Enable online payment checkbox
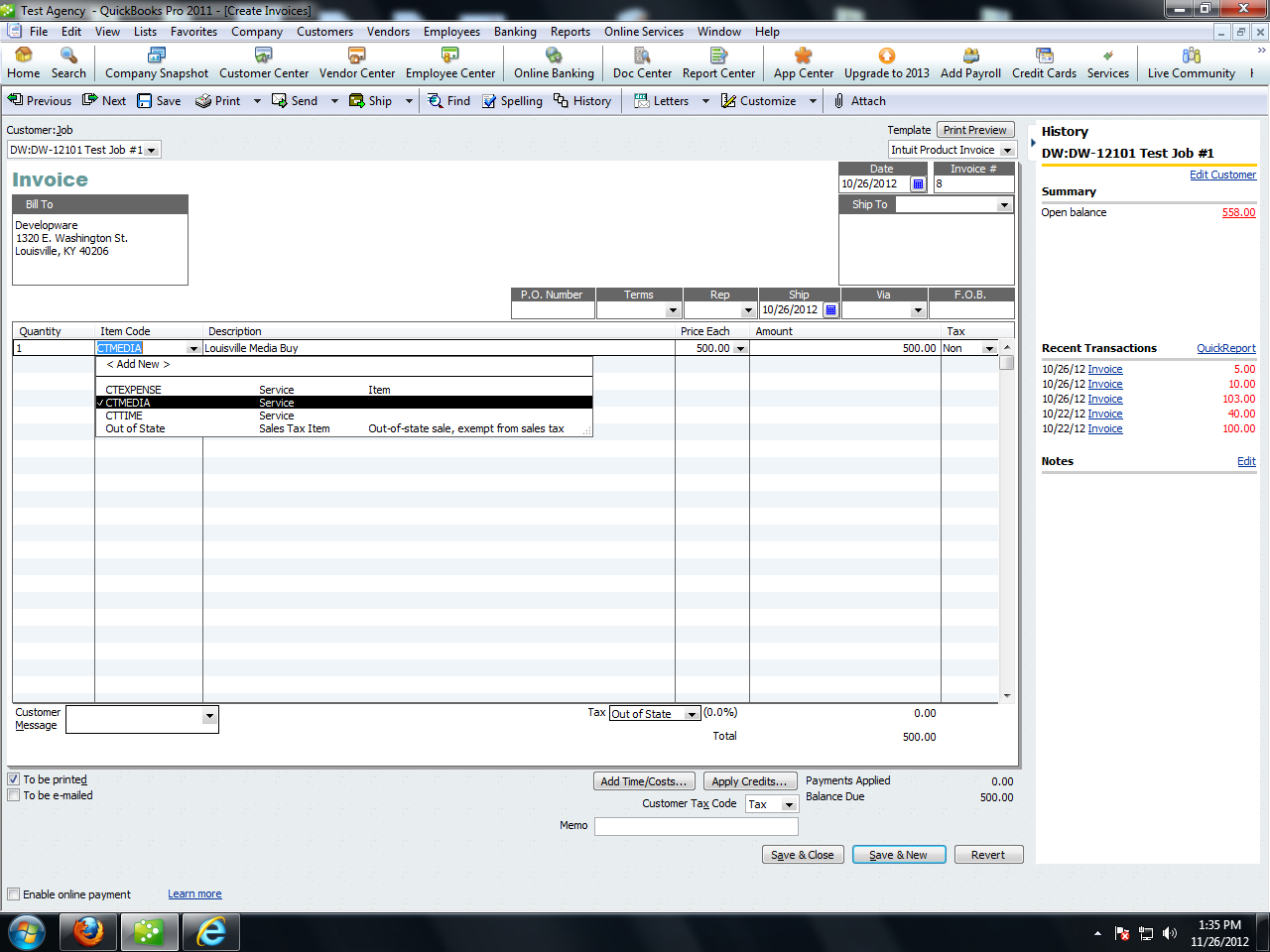Viewport: 1270px width, 952px height. tap(14, 894)
